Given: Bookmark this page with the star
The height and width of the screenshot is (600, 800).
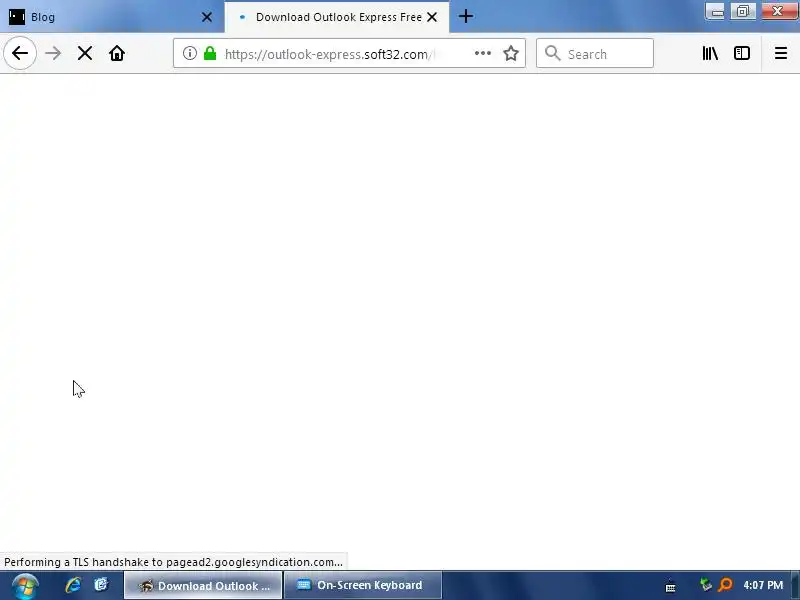Looking at the screenshot, I should (x=511, y=53).
